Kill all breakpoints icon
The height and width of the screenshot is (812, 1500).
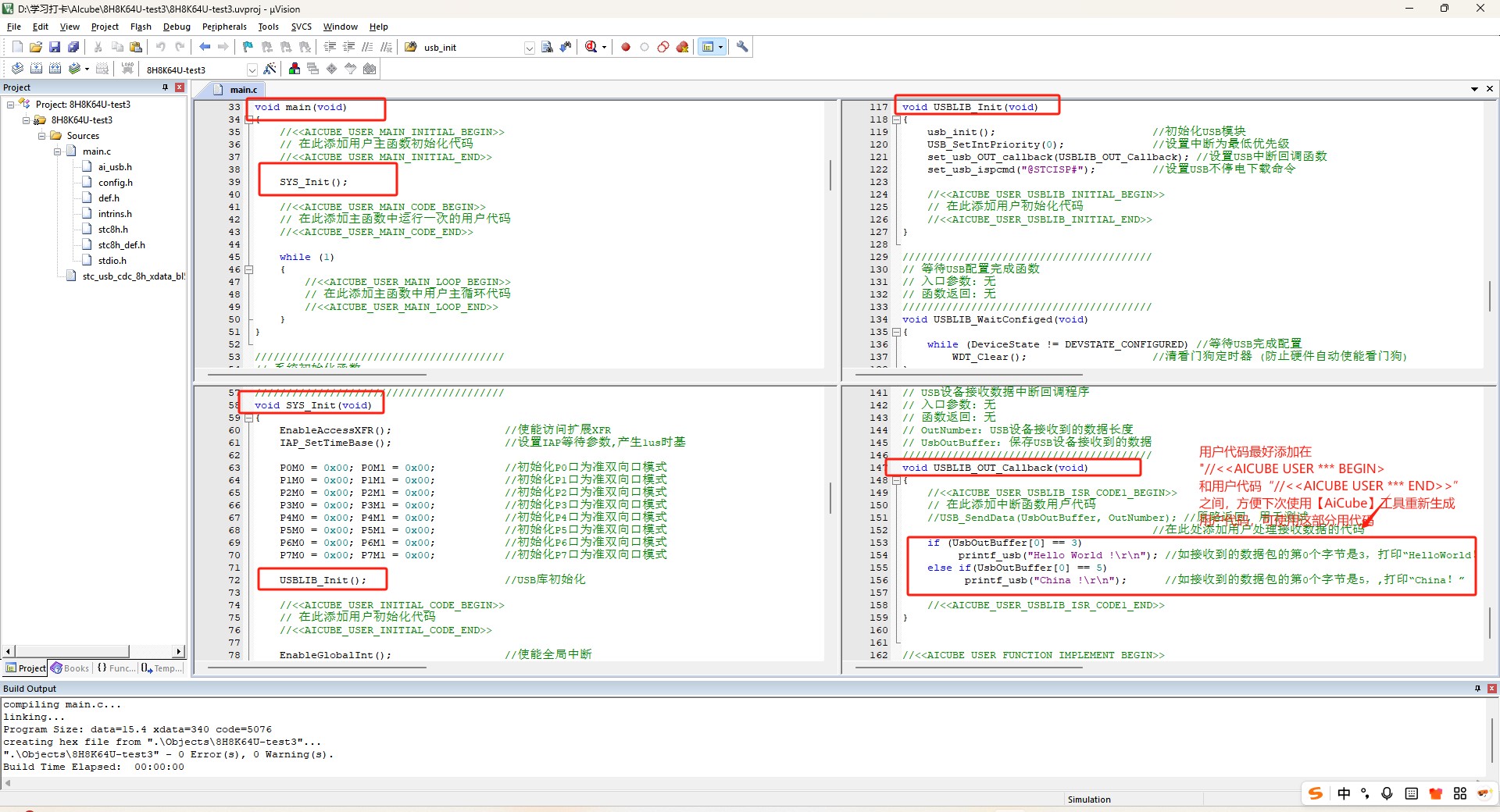682,47
